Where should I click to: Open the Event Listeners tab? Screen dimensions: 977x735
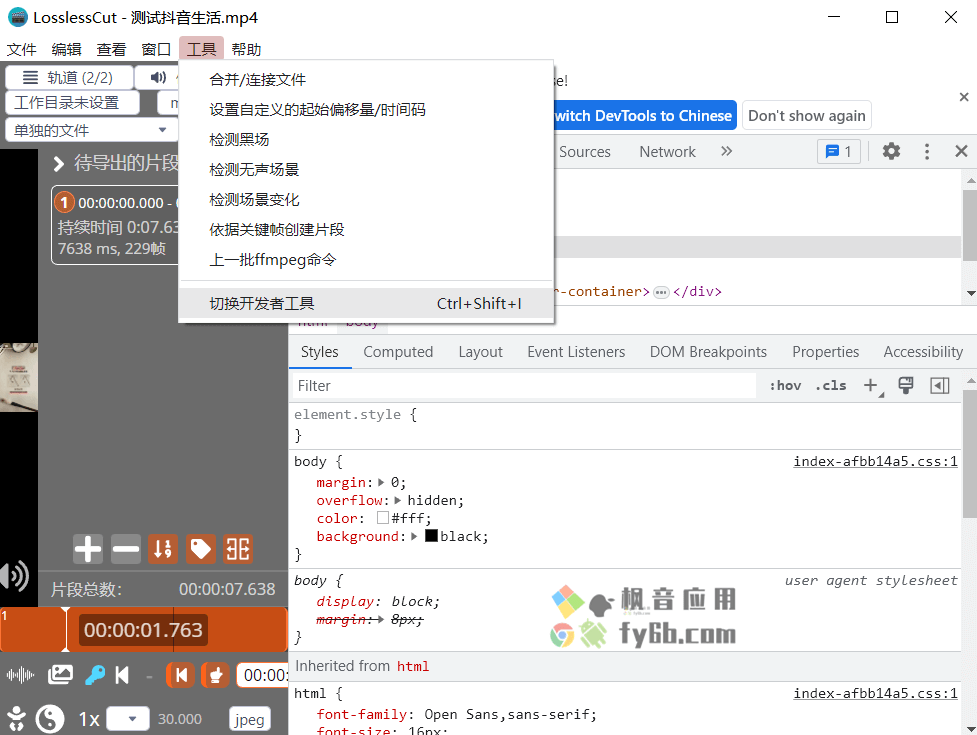[x=576, y=352]
